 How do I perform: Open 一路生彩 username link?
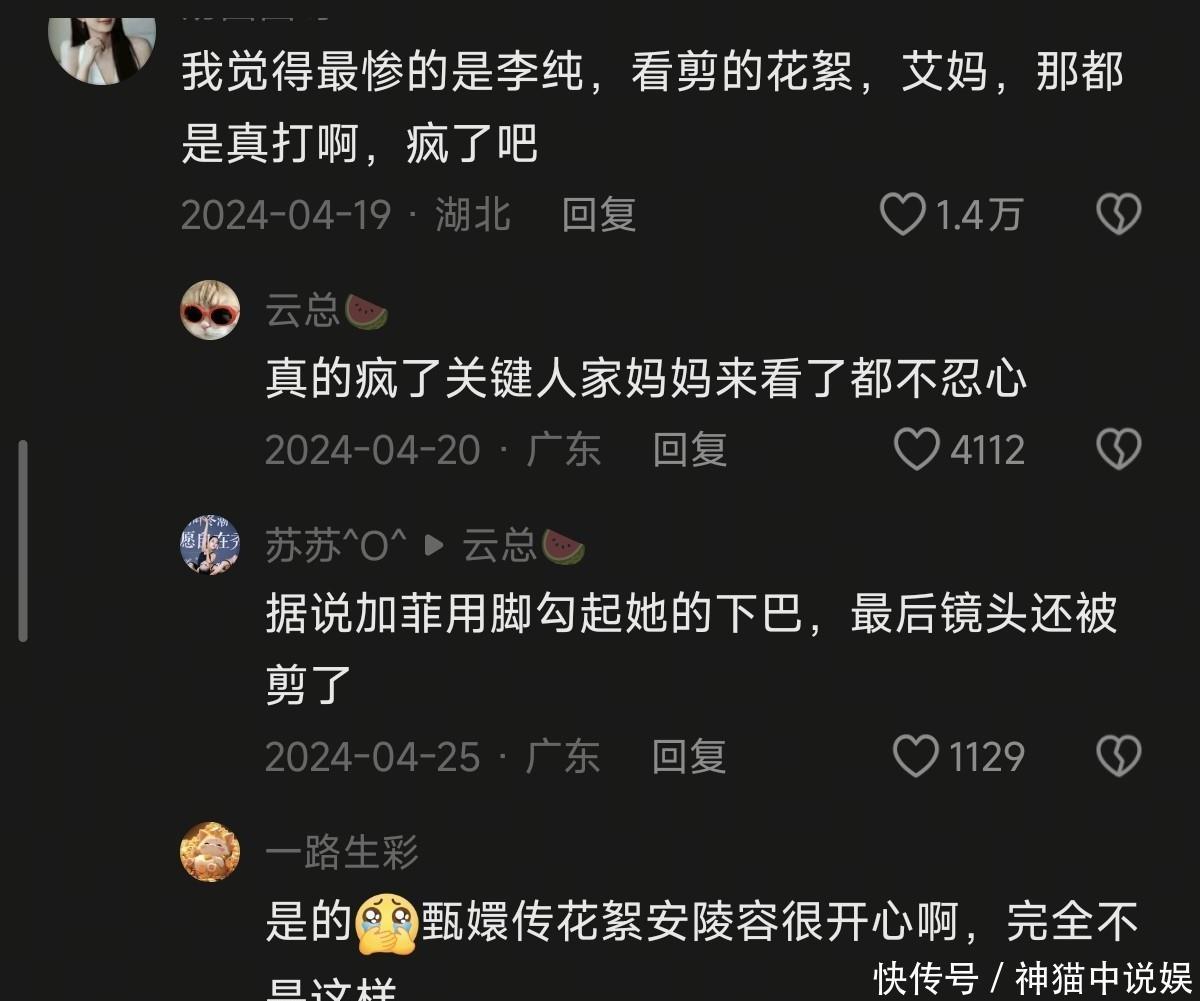(342, 853)
